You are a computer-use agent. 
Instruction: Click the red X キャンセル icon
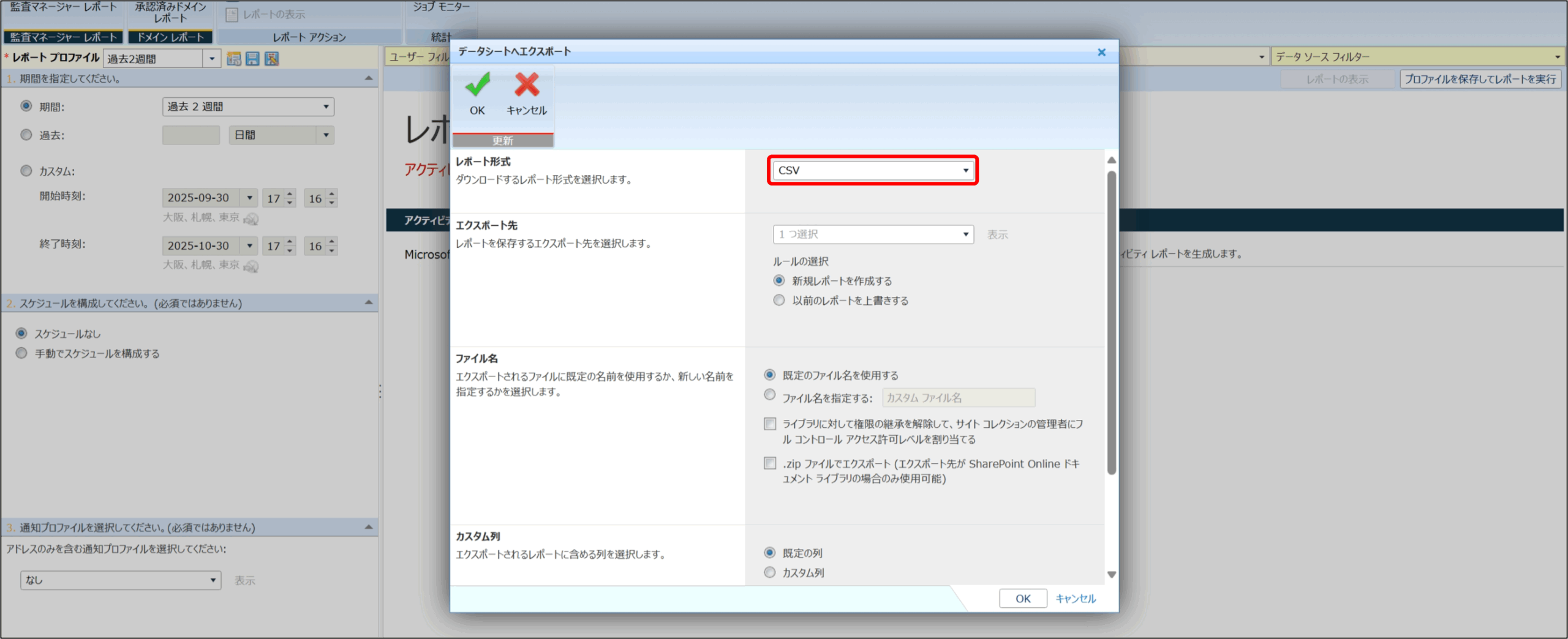[x=526, y=86]
